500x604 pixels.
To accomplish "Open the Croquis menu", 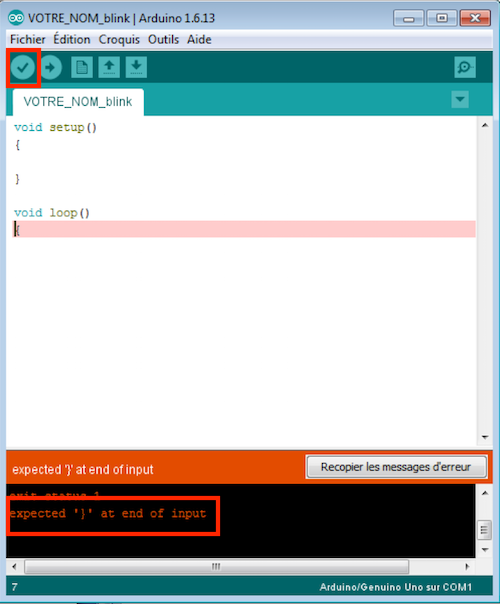I will click(x=119, y=39).
